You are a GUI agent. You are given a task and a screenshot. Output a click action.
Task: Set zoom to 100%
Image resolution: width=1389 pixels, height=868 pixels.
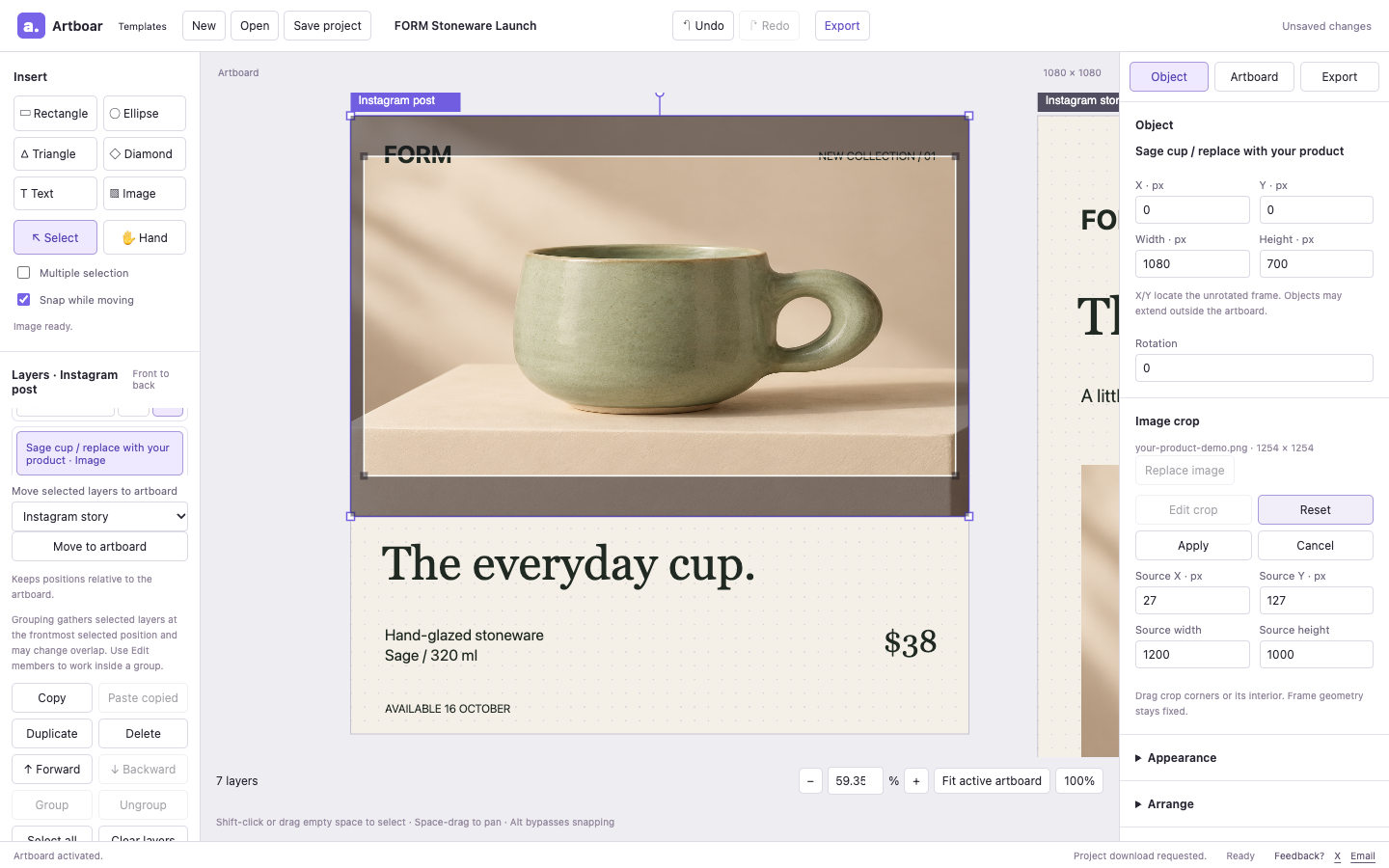(x=1079, y=781)
